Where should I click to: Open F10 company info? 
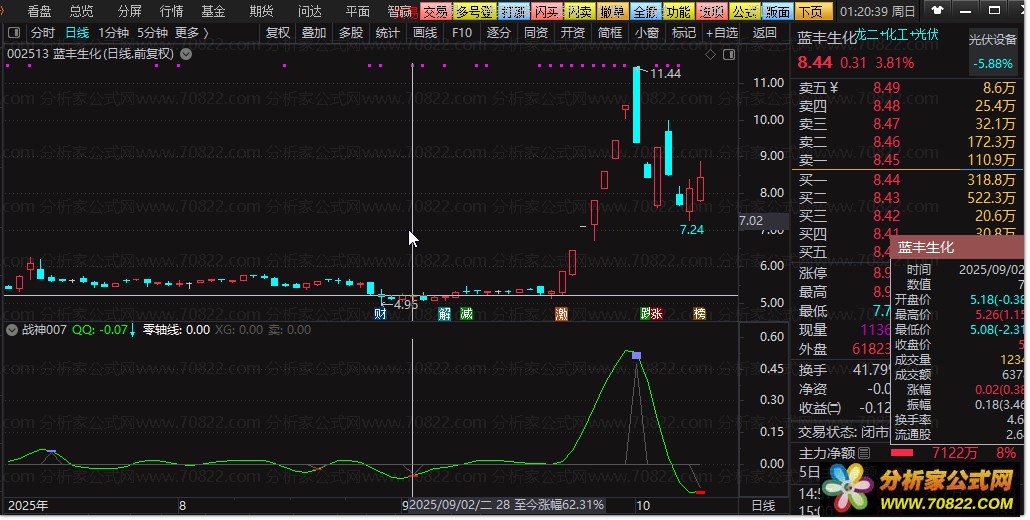click(x=462, y=33)
